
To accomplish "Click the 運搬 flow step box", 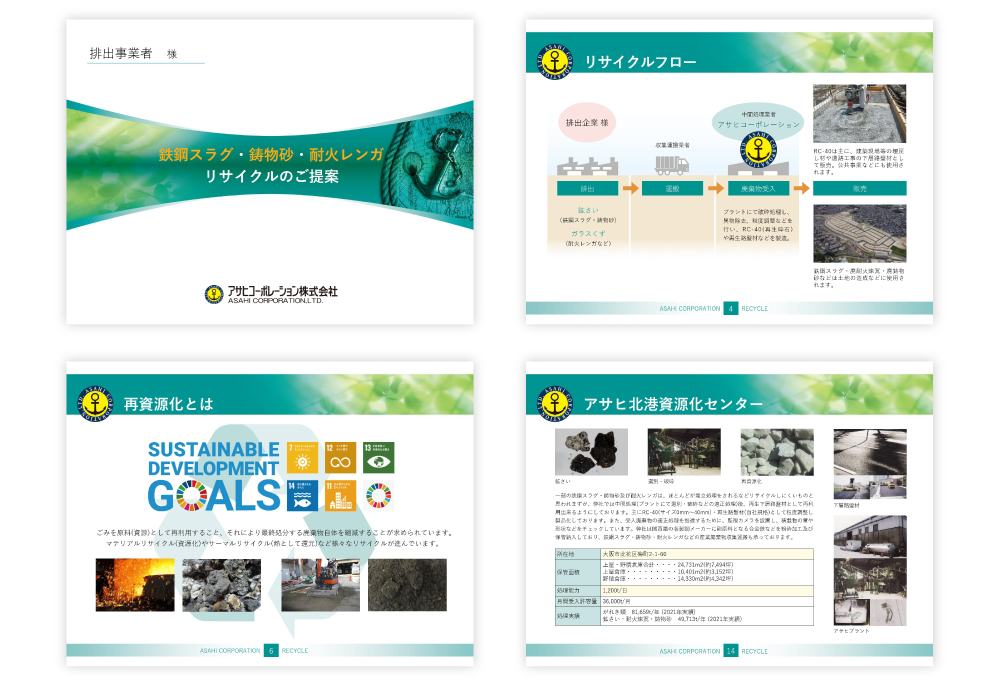I will tap(672, 188).
